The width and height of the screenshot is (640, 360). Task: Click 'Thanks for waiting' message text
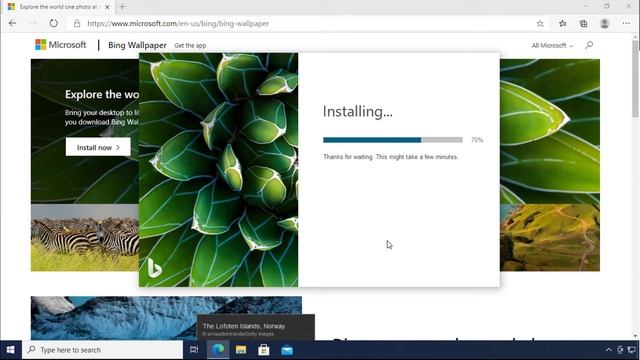[391, 157]
